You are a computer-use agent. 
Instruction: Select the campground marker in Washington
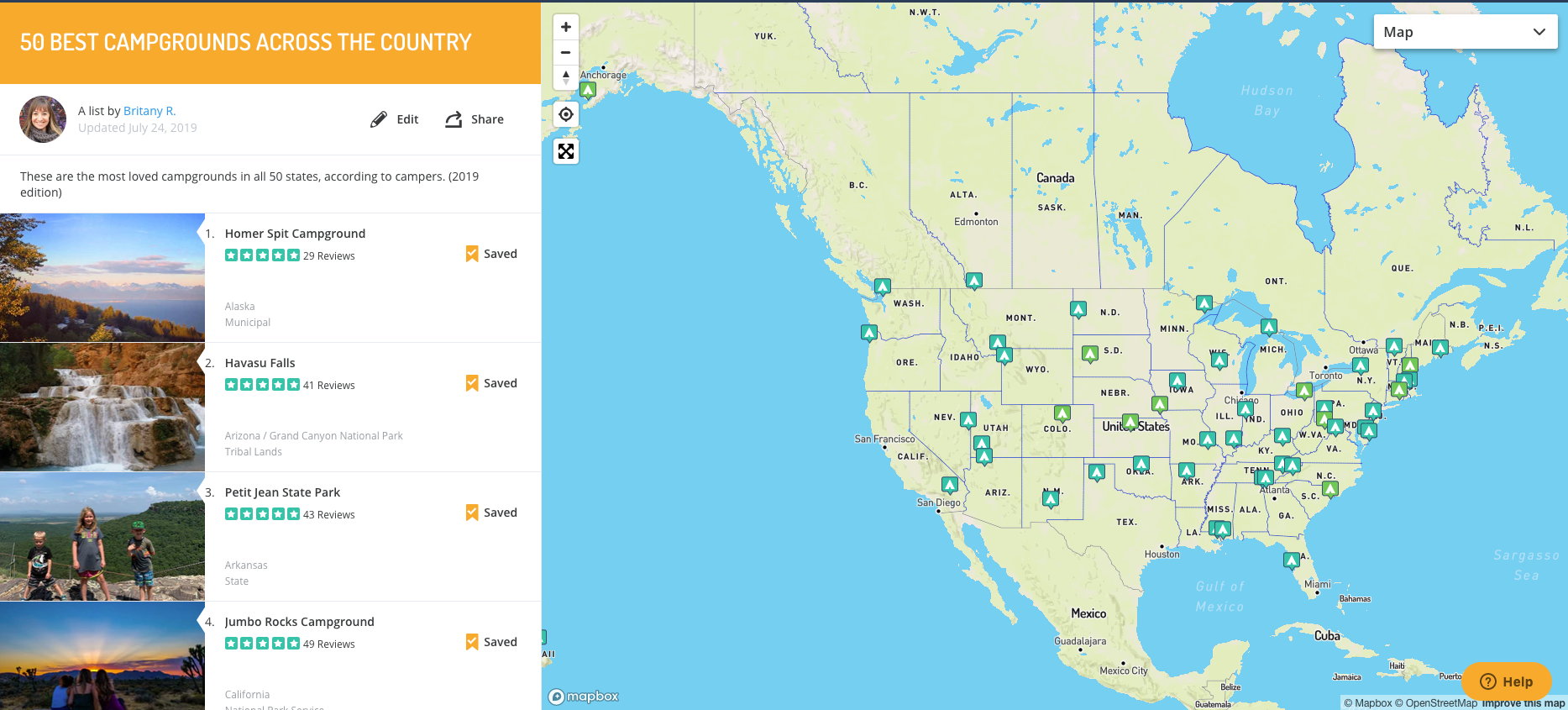[883, 287]
